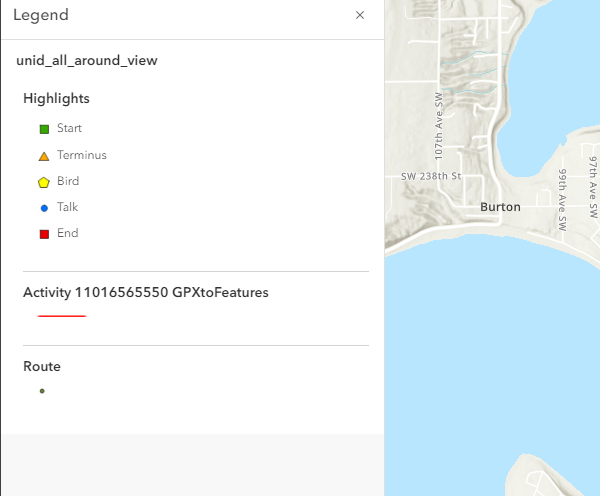Click the Terminus legend label
The width and height of the screenshot is (600, 496).
(x=82, y=155)
